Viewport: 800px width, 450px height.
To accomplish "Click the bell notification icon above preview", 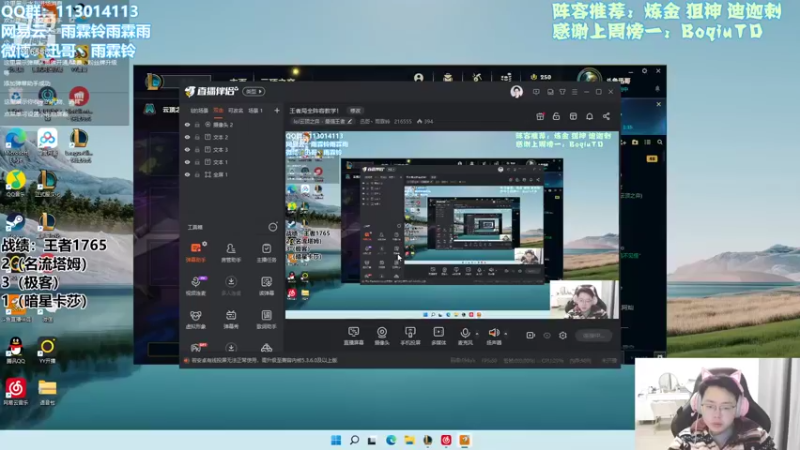I will (x=589, y=116).
